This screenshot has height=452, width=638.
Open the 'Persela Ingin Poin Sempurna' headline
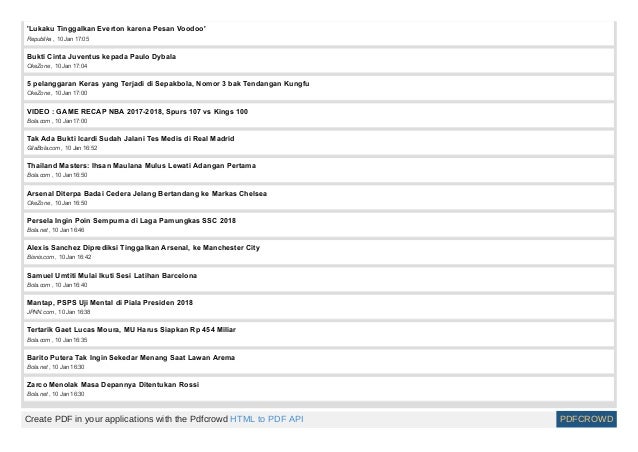click(131, 221)
